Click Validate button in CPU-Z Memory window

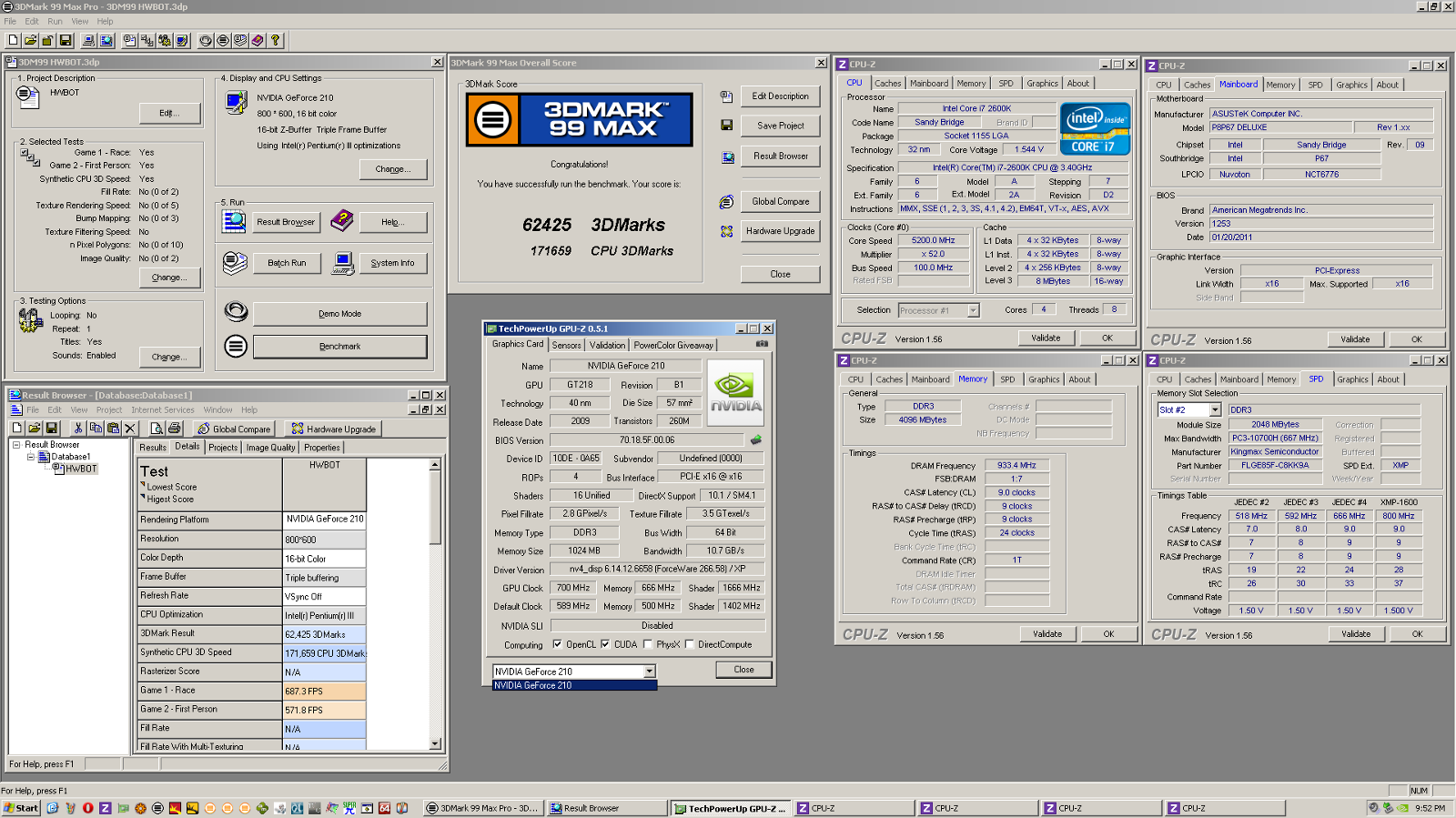(x=1046, y=634)
